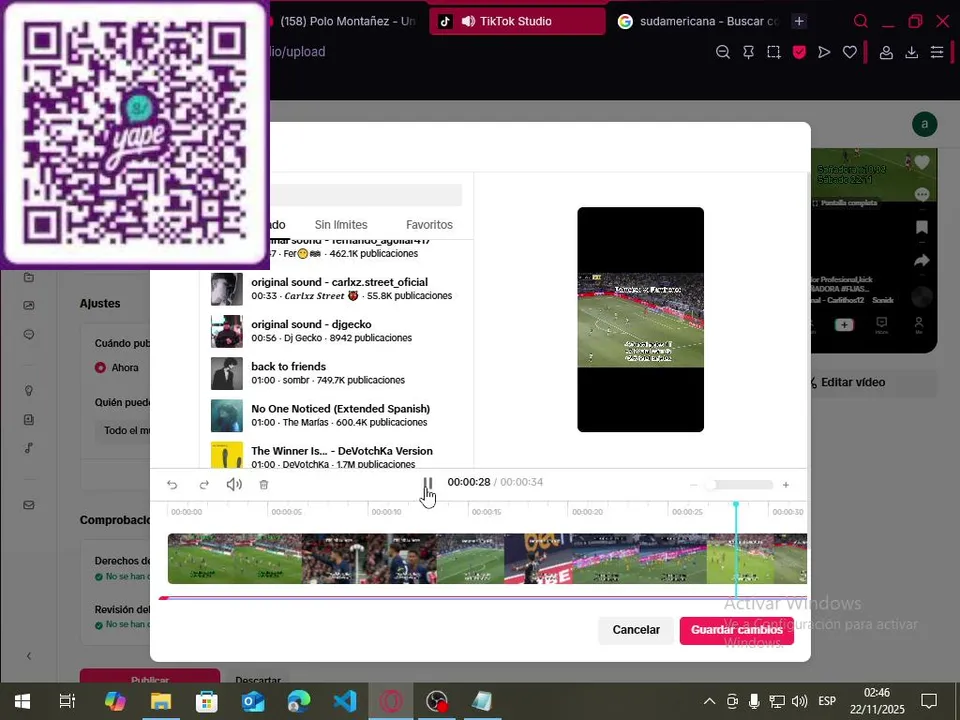The width and height of the screenshot is (960, 720).
Task: Select the Ahora radio option
Action: coord(100,367)
